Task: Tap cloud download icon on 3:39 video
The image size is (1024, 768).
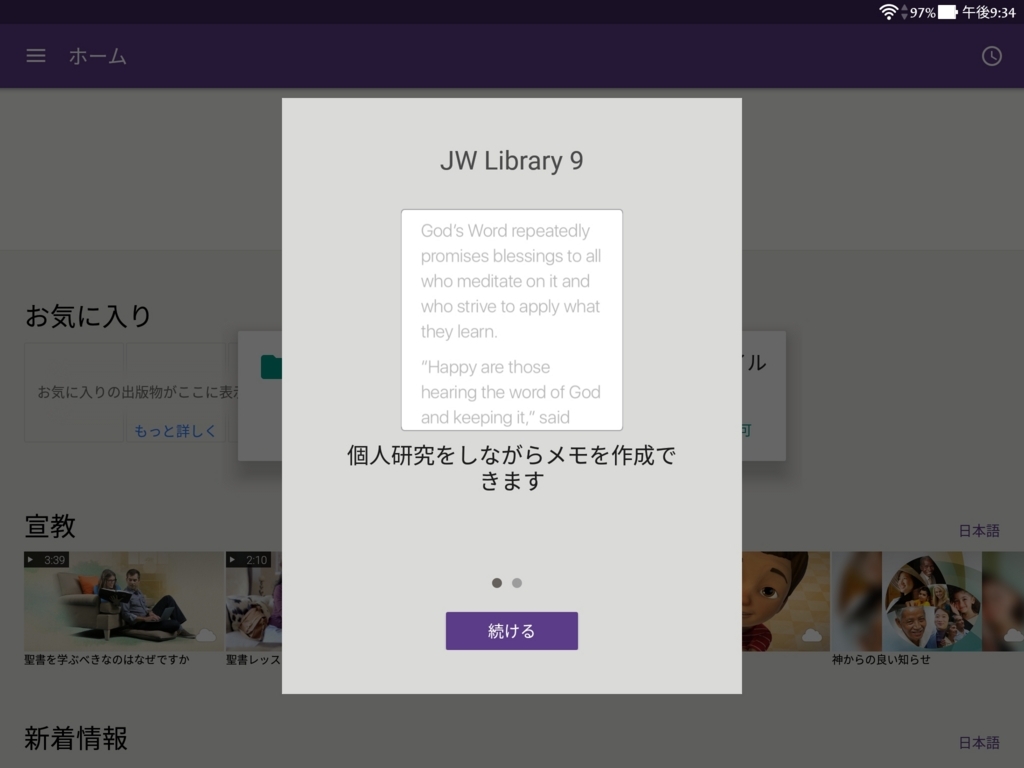Action: click(x=206, y=635)
